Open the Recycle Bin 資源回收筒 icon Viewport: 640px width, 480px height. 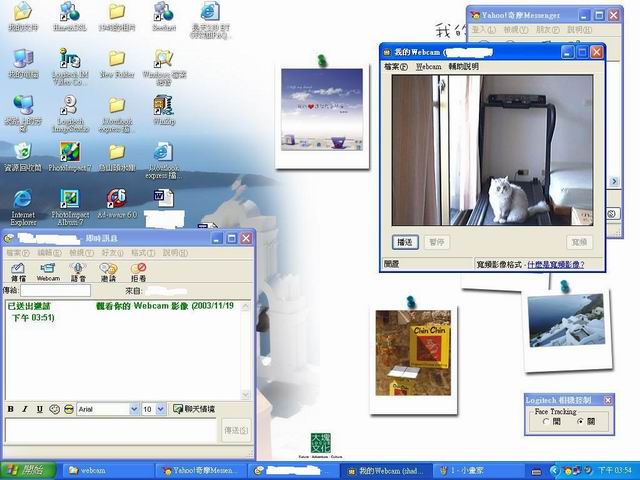23,156
